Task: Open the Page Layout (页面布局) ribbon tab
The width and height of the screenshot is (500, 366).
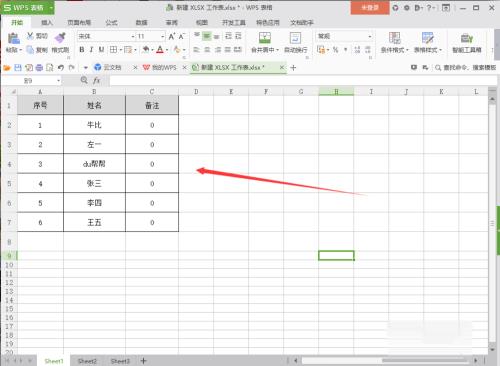Action: (x=79, y=22)
